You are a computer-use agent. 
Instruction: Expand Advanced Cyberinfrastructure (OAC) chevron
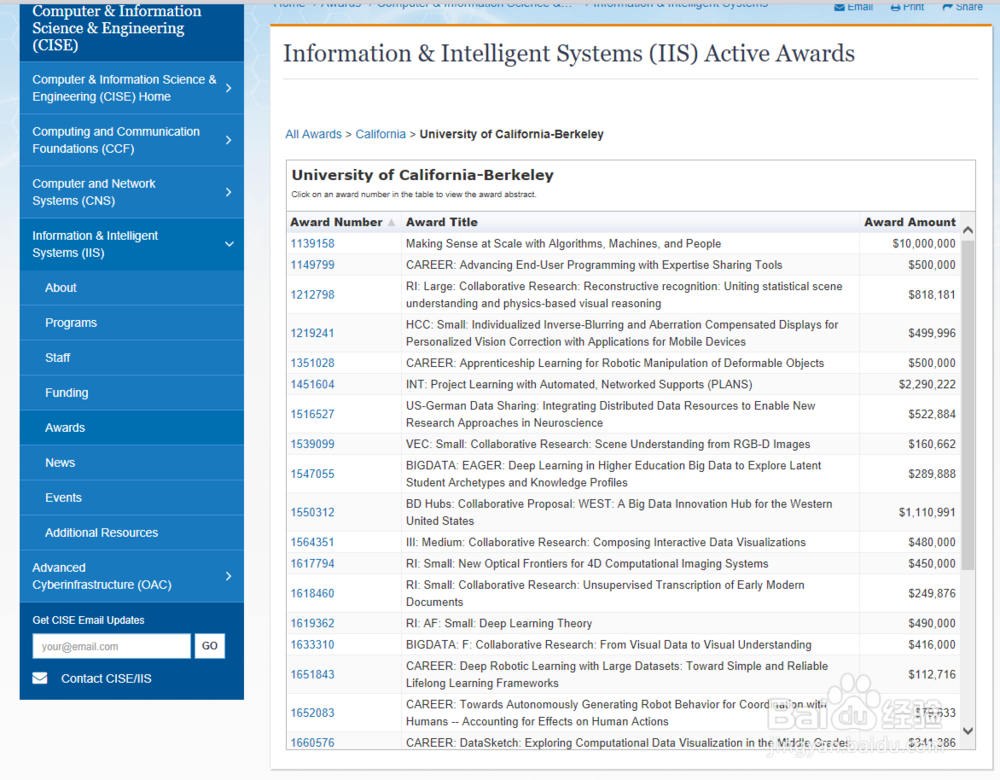(229, 576)
